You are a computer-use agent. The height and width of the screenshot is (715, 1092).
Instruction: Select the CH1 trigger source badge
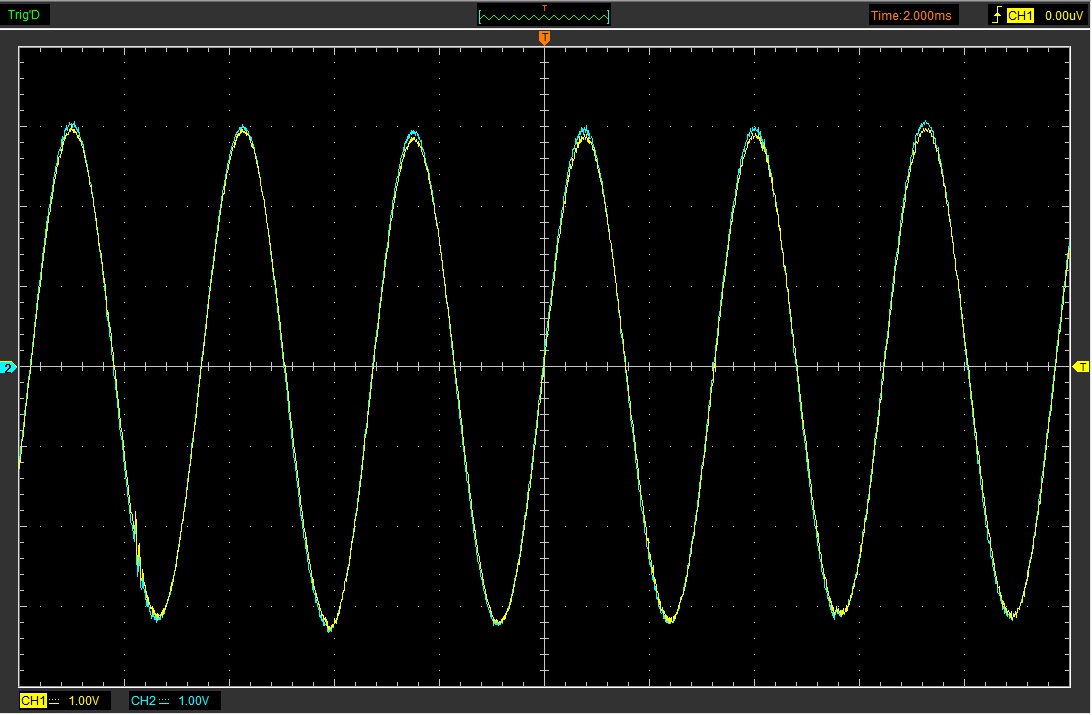[x=1020, y=15]
